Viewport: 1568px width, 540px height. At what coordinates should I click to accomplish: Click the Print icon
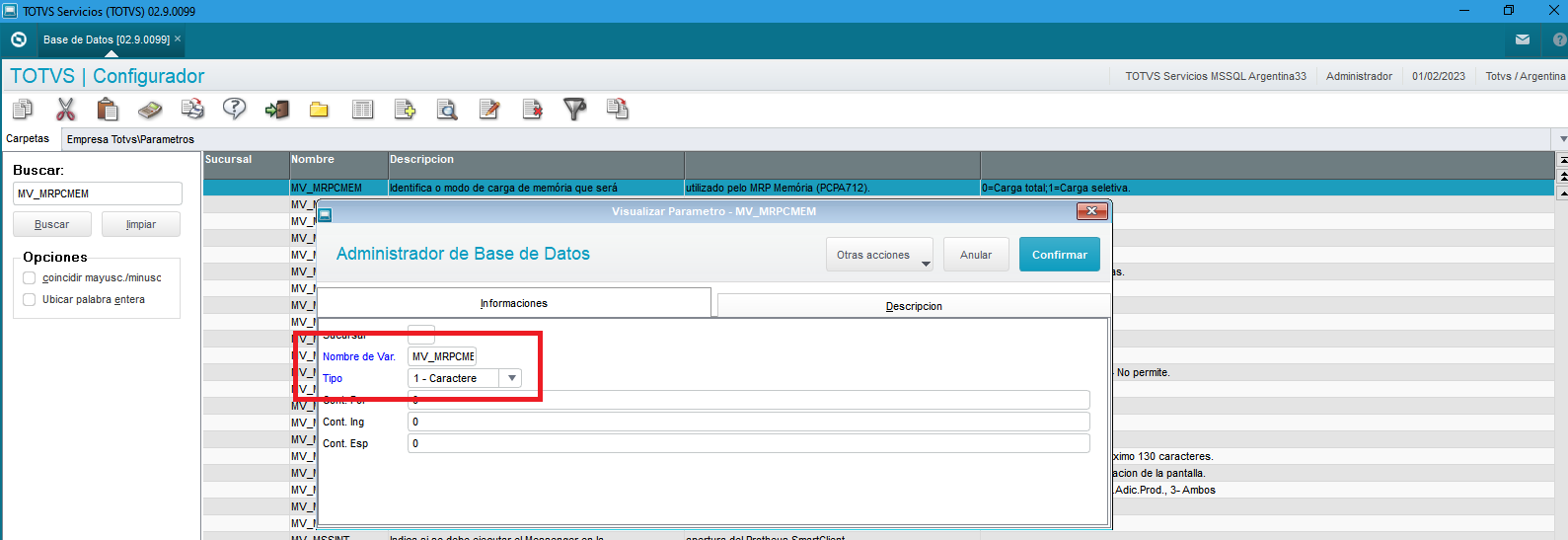[192, 109]
